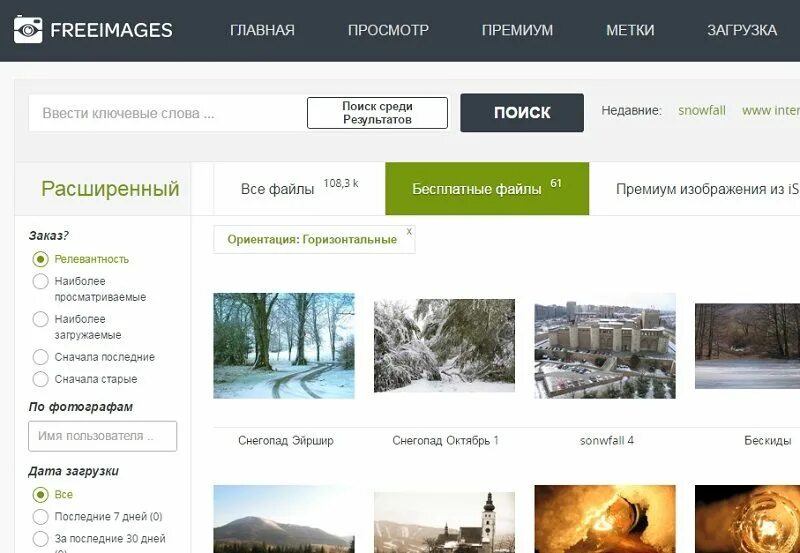Select the Сначала последние radio button
The image size is (800, 553).
point(40,357)
